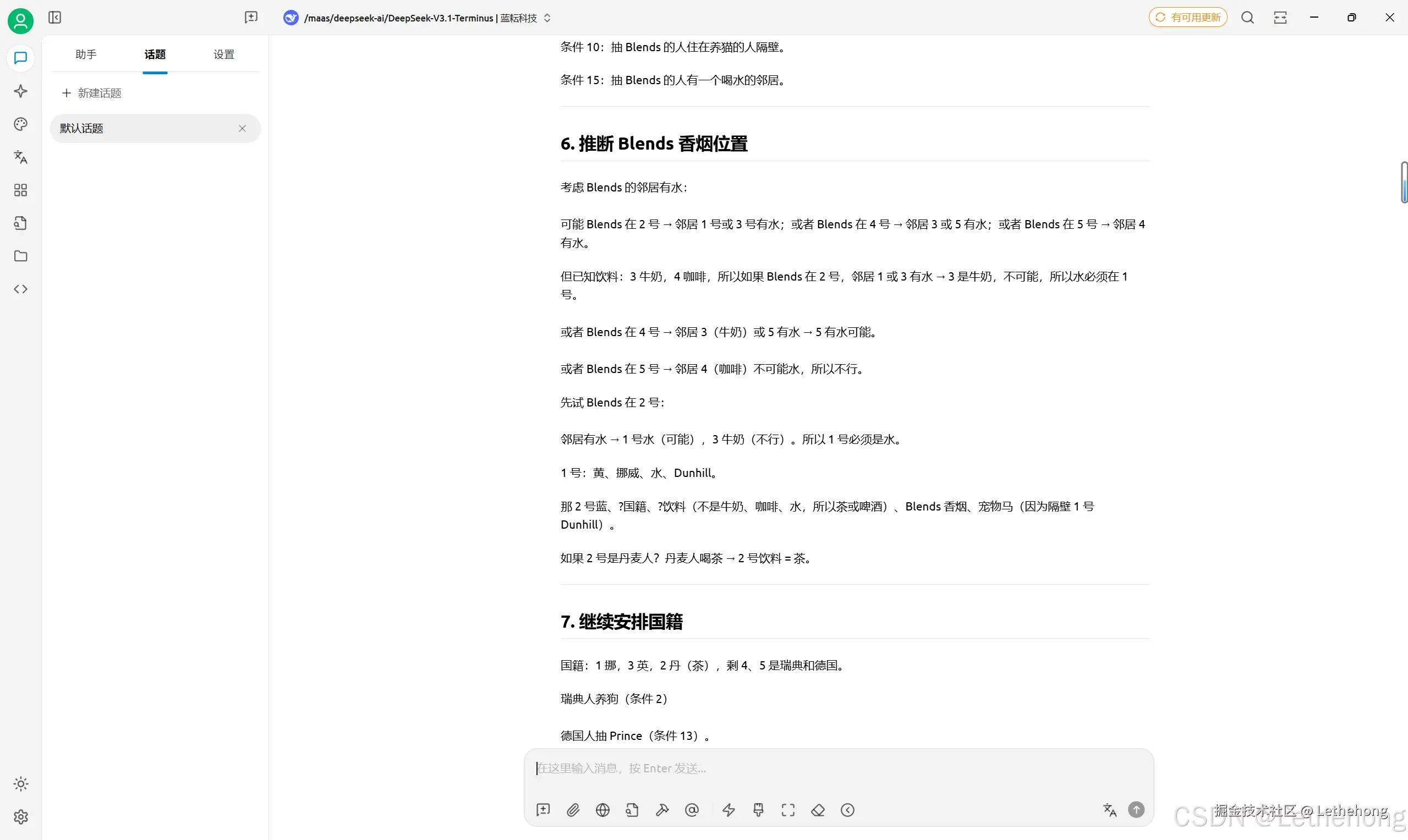Mention a model using the @ icon

pyautogui.click(x=692, y=810)
